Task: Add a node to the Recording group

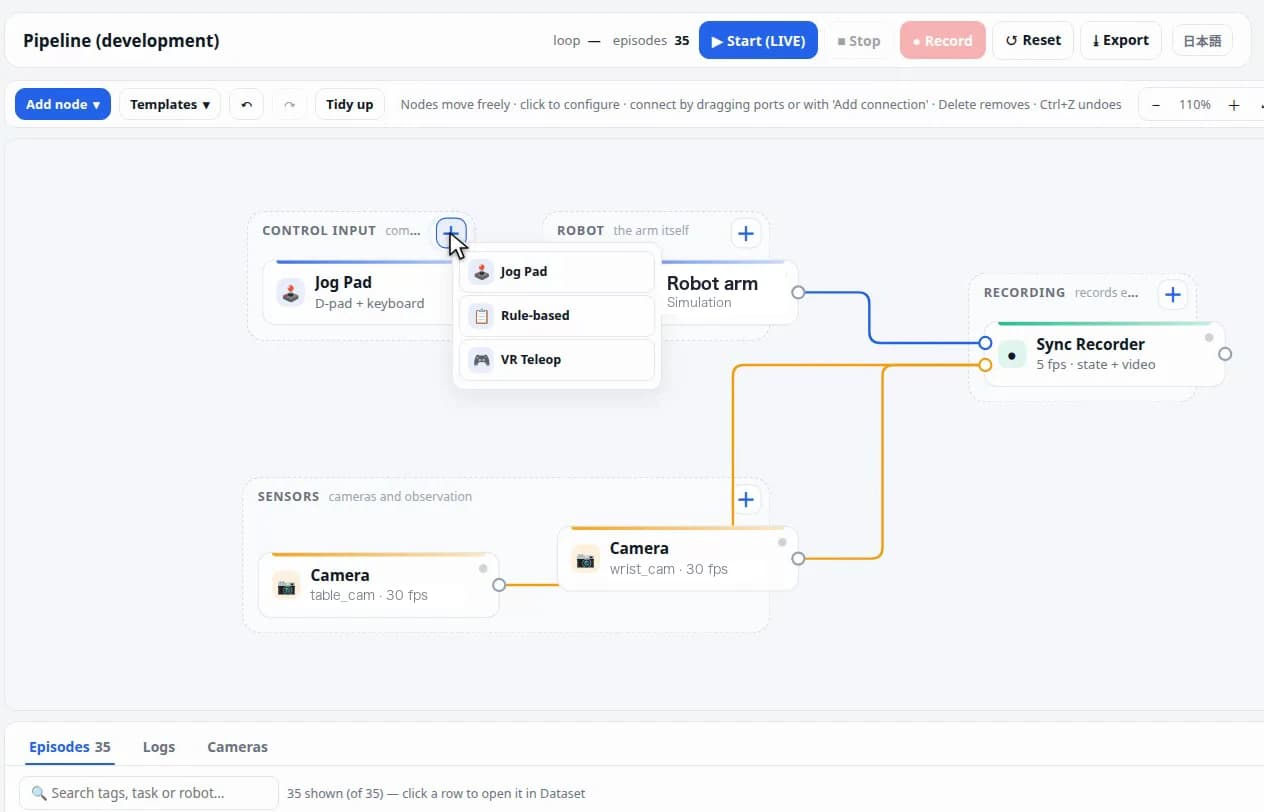Action: pos(1173,295)
